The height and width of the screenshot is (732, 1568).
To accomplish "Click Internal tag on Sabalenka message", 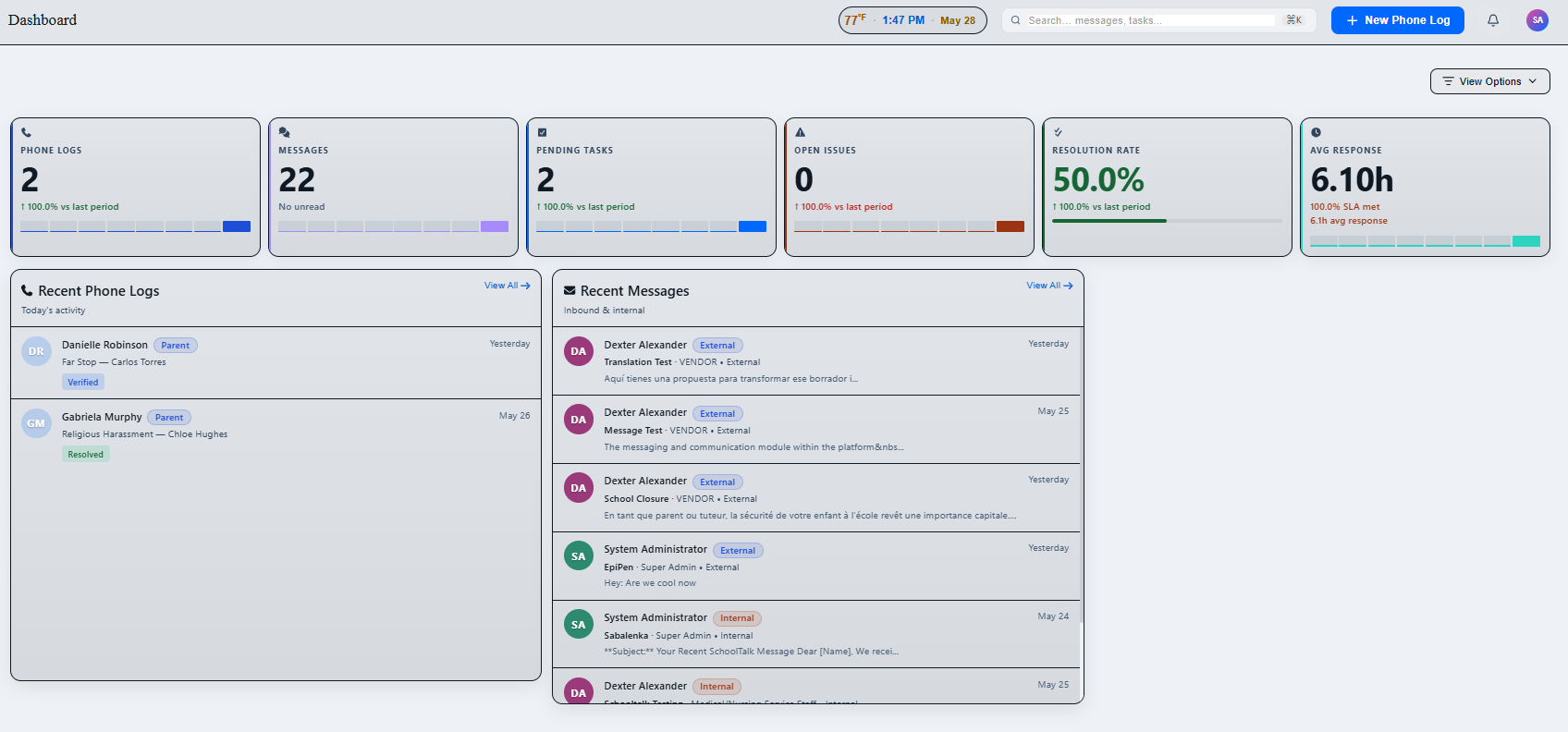I will [738, 618].
